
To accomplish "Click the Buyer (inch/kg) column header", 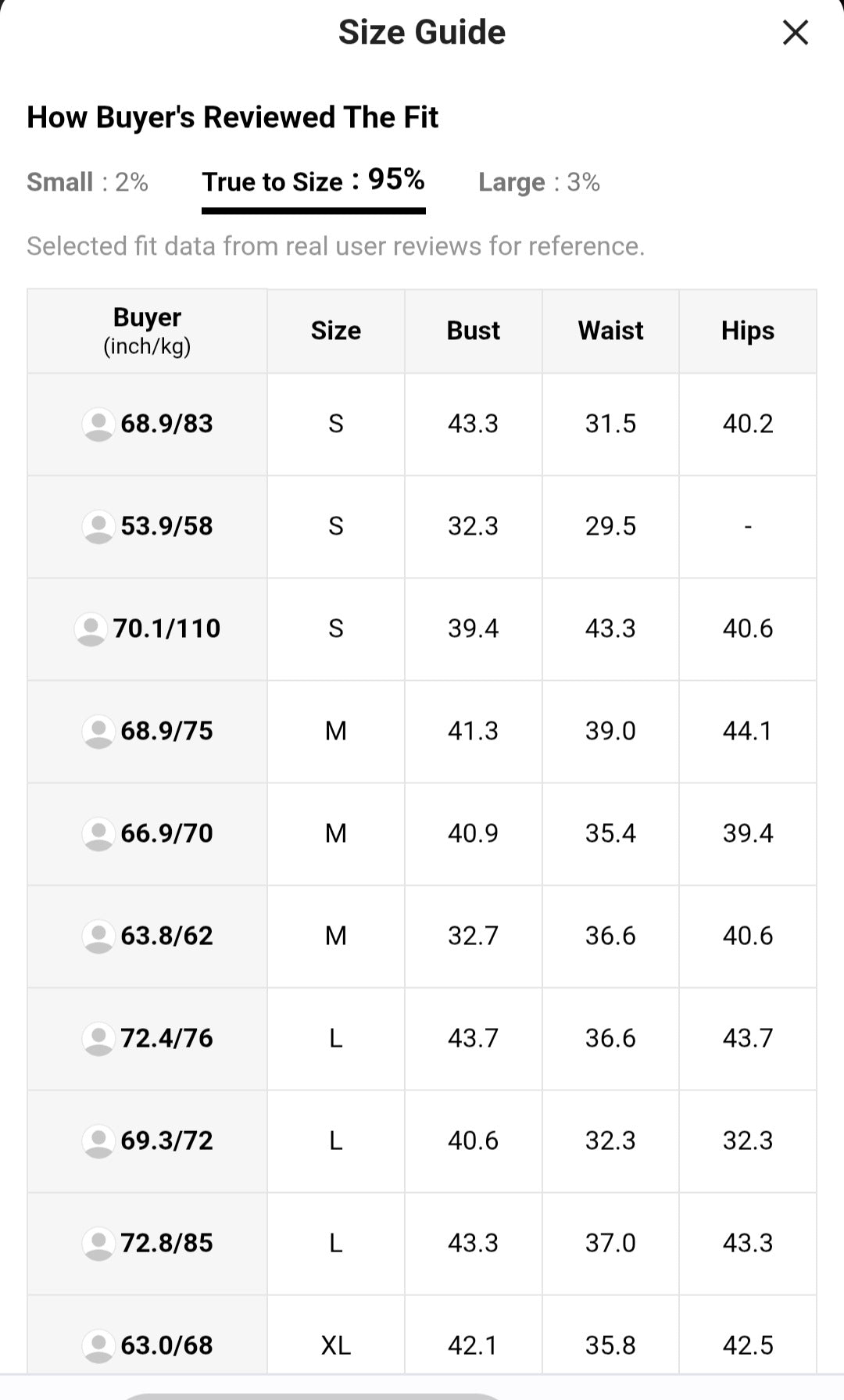I will click(147, 331).
